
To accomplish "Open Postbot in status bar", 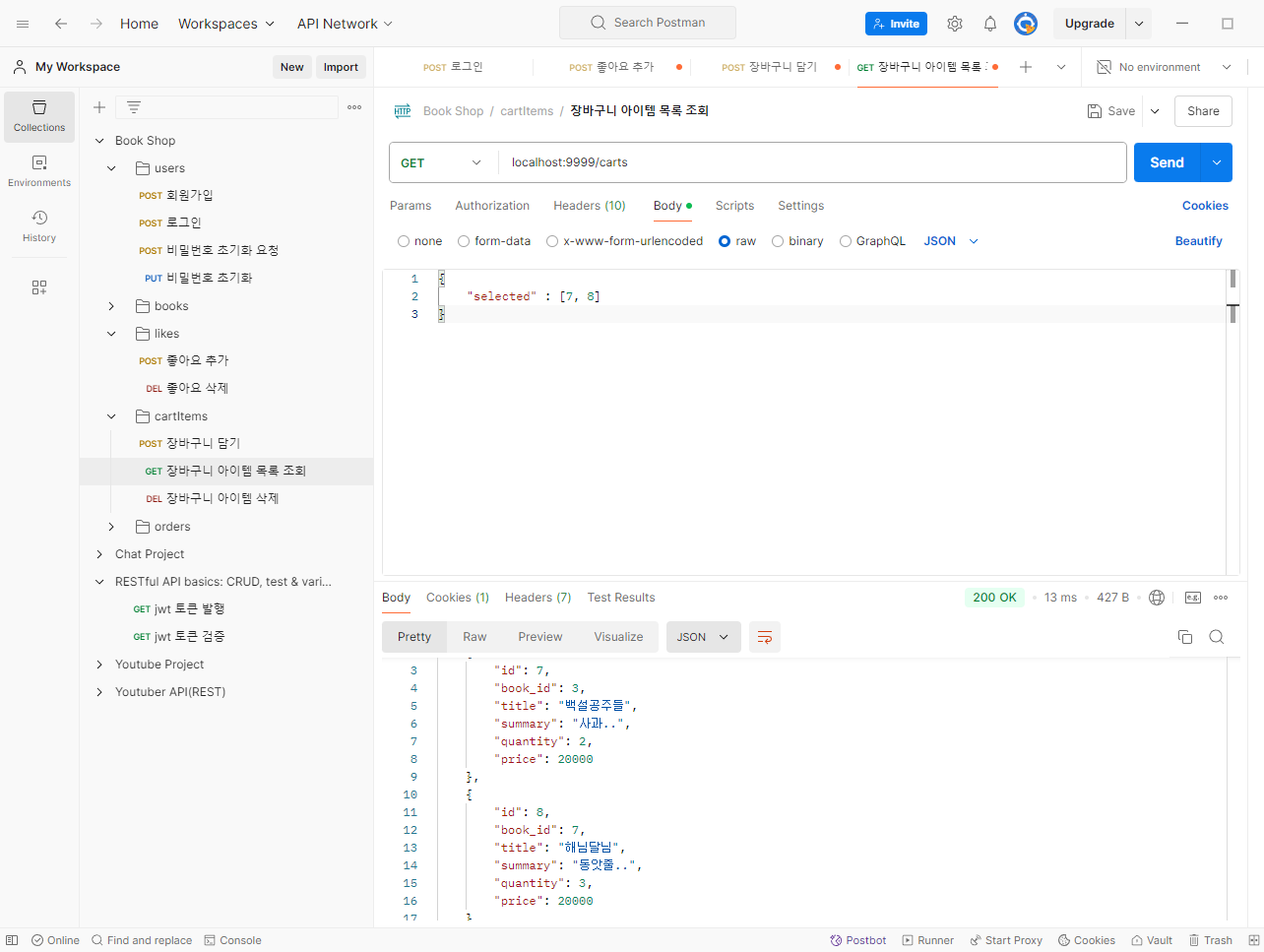I will coord(858,940).
